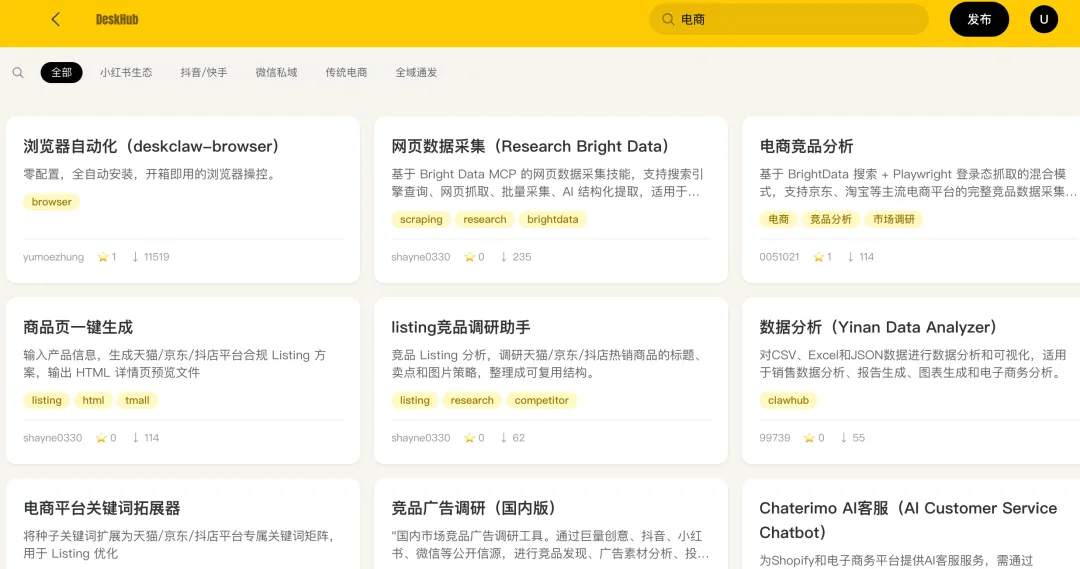
Task: Open 商品页一键生成 card title
Action: tap(78, 327)
